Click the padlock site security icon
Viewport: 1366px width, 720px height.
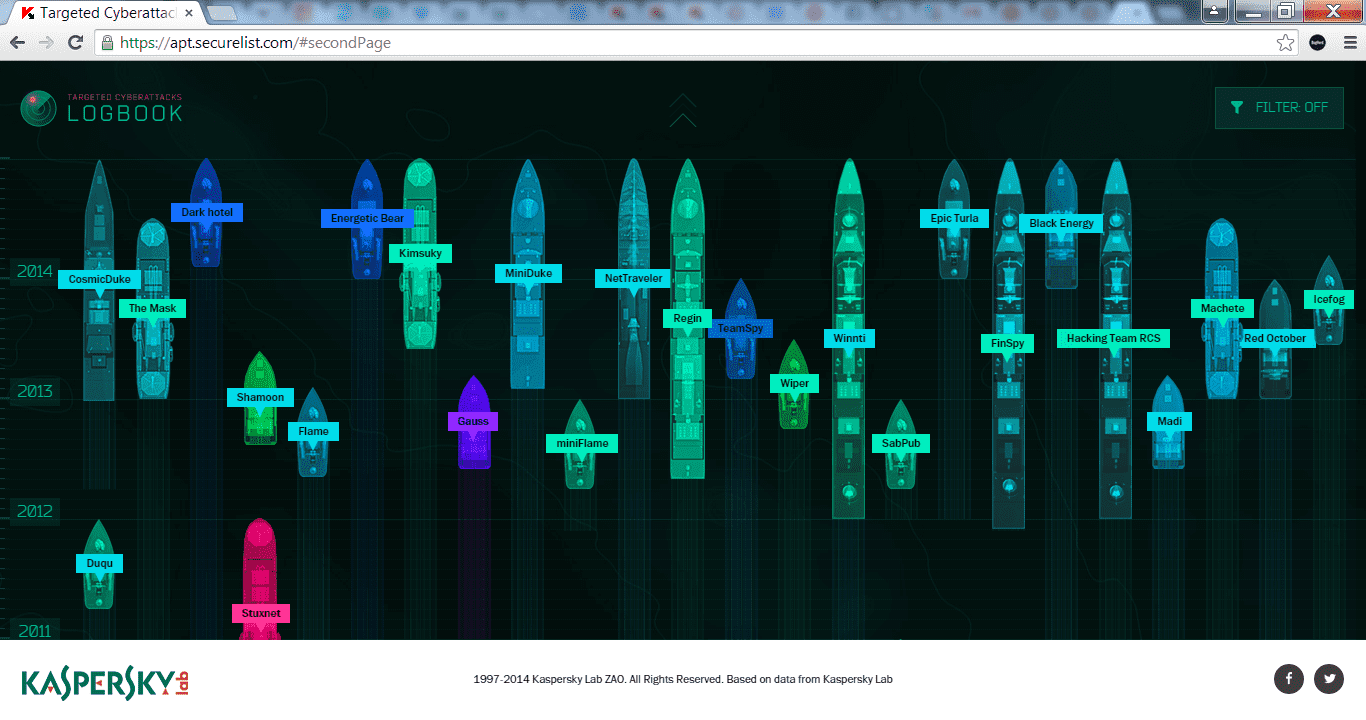[108, 43]
